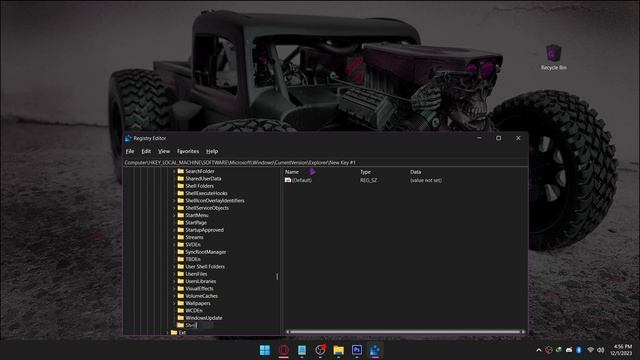Open the File menu
Viewport: 640px width, 360px height.
(130, 151)
